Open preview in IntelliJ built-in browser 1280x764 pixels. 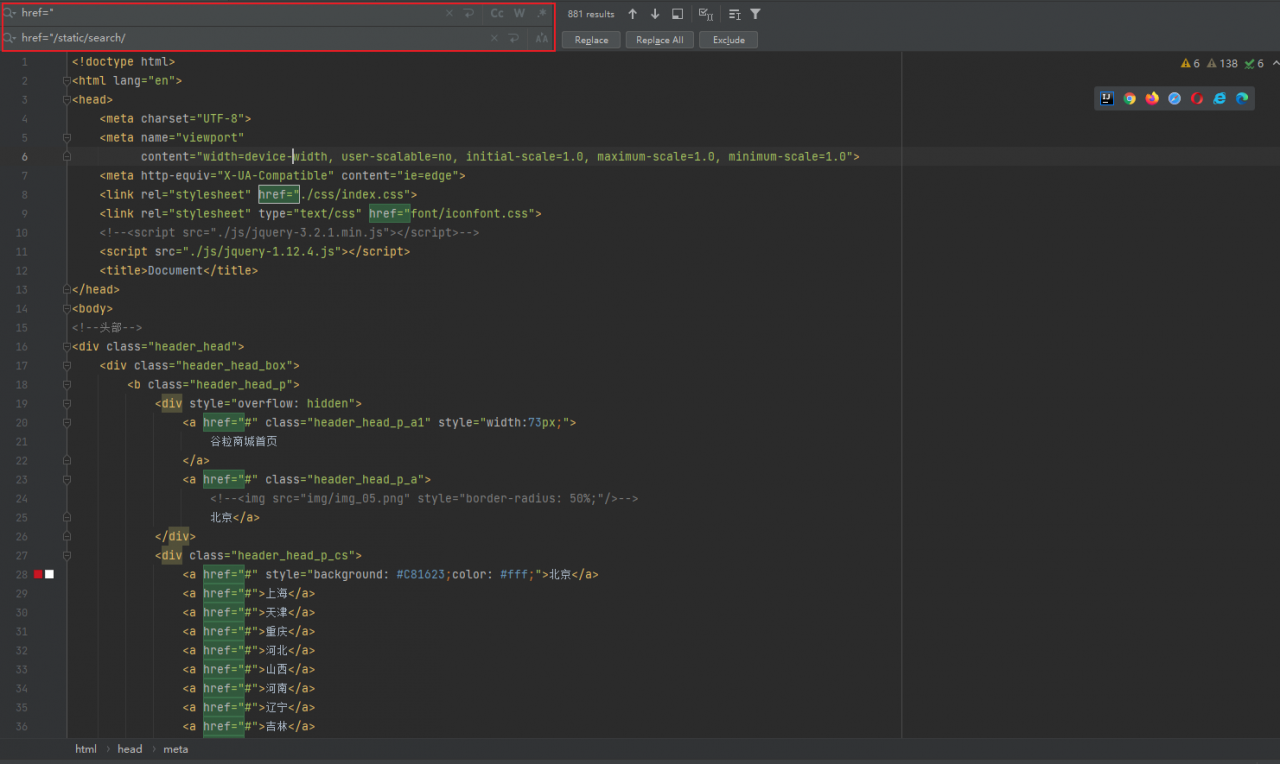coord(1107,98)
